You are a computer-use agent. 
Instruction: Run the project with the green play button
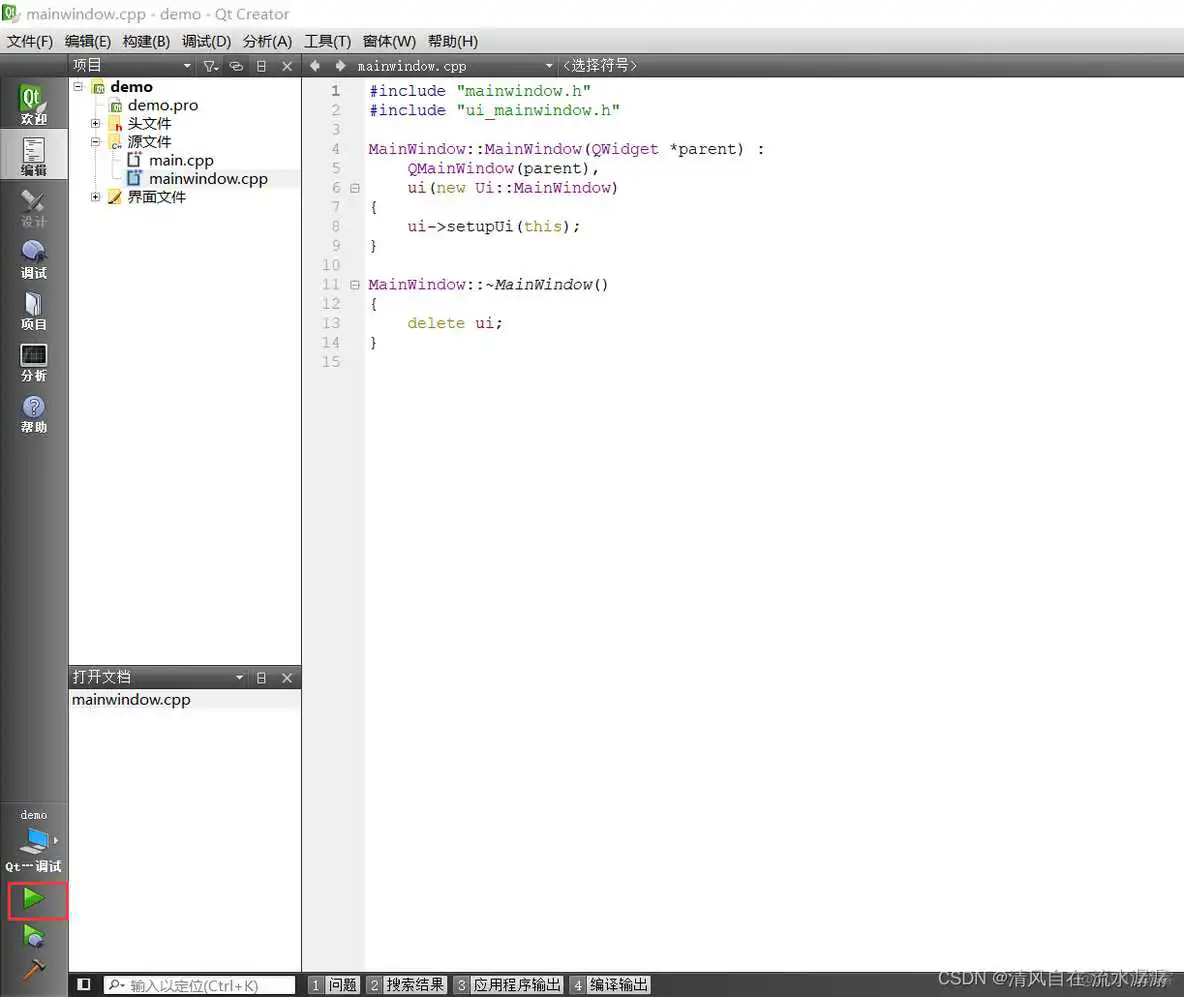pyautogui.click(x=34, y=899)
